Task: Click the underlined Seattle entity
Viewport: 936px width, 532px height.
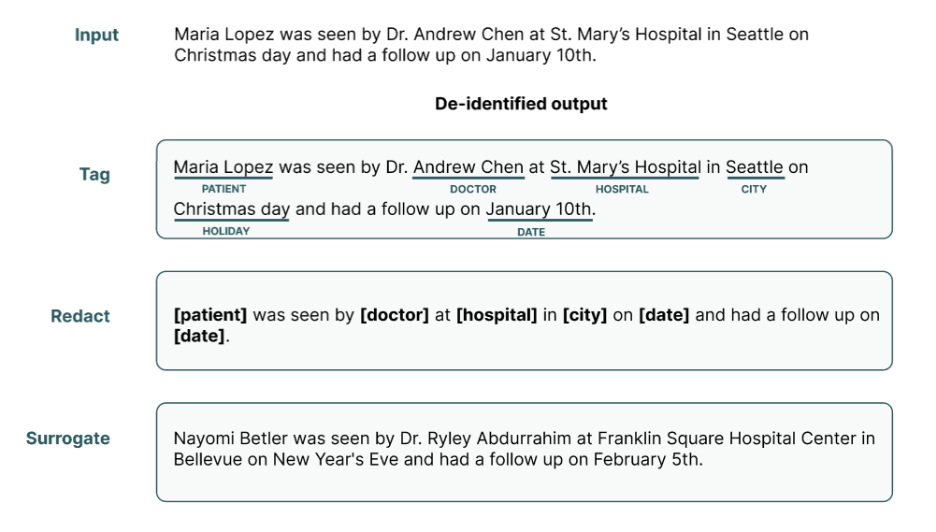Action: coord(755,168)
